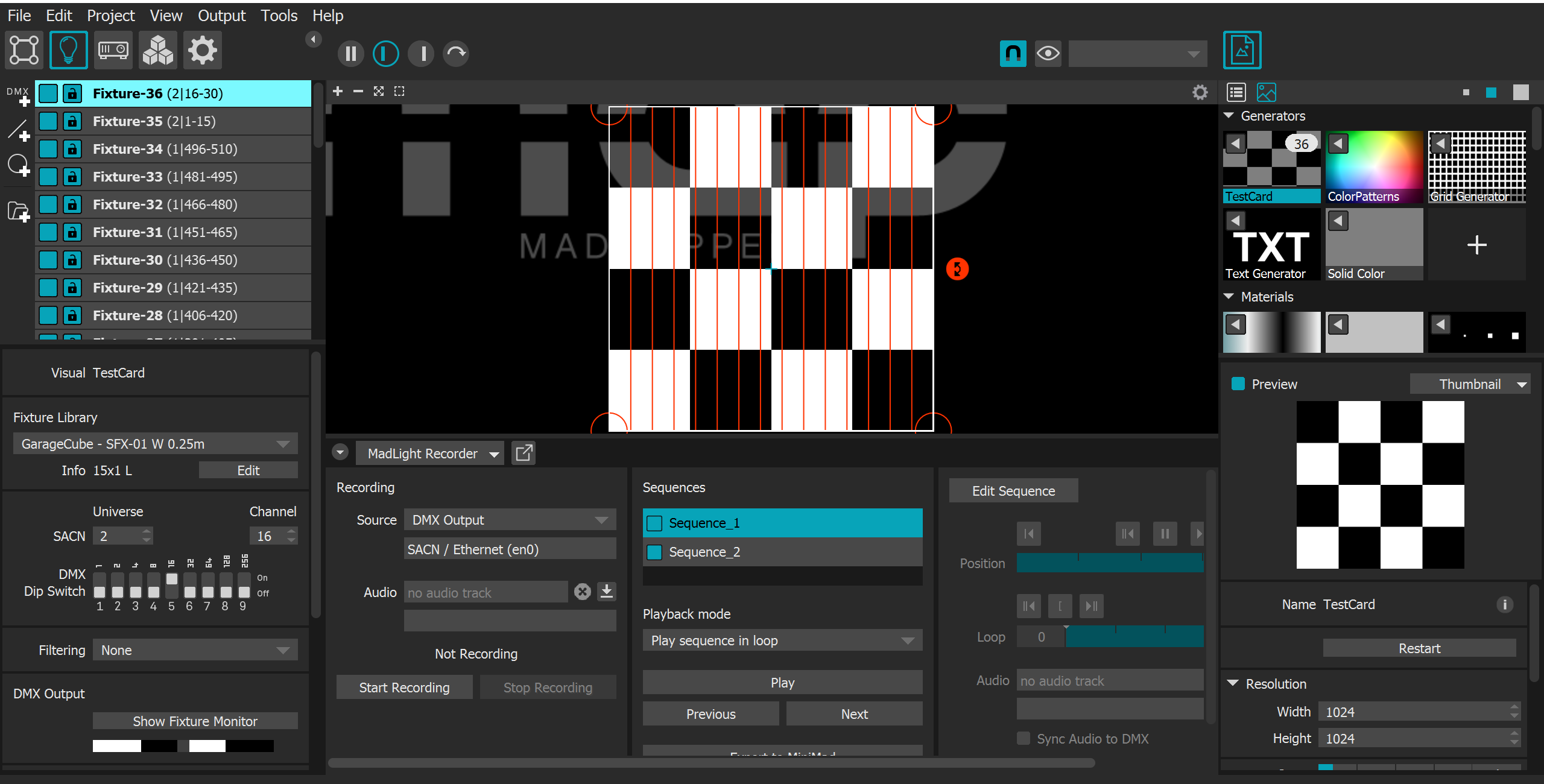
Task: Click the Start Recording button
Action: click(404, 687)
